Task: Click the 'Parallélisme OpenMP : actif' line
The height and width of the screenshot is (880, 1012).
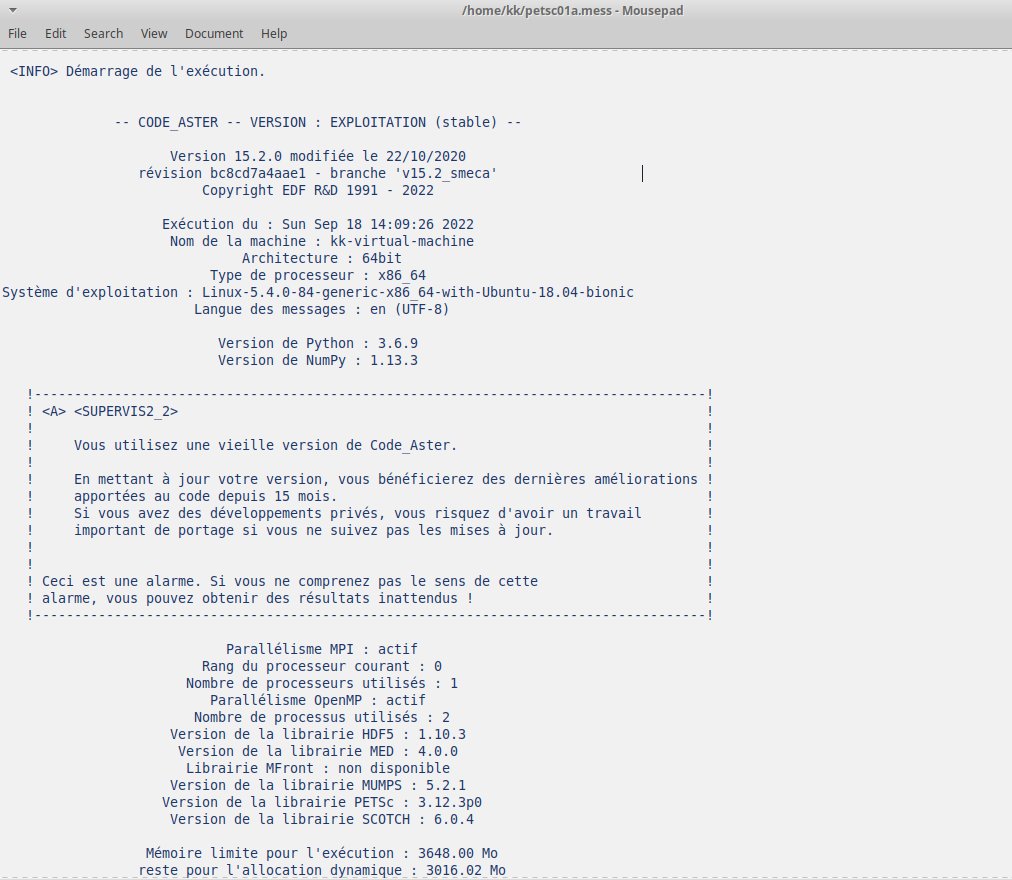Action: 318,700
